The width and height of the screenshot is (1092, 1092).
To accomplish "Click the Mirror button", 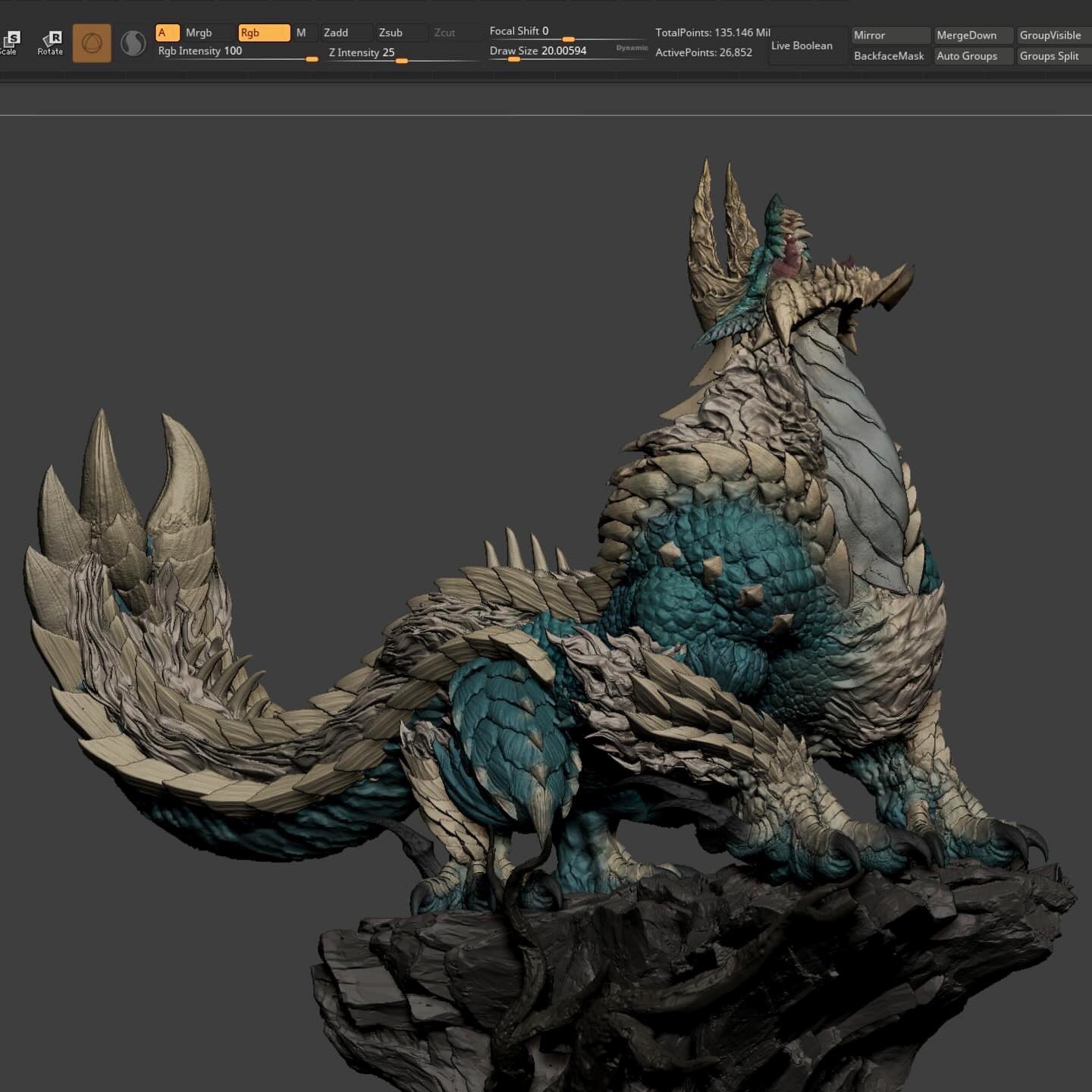I will click(x=890, y=36).
